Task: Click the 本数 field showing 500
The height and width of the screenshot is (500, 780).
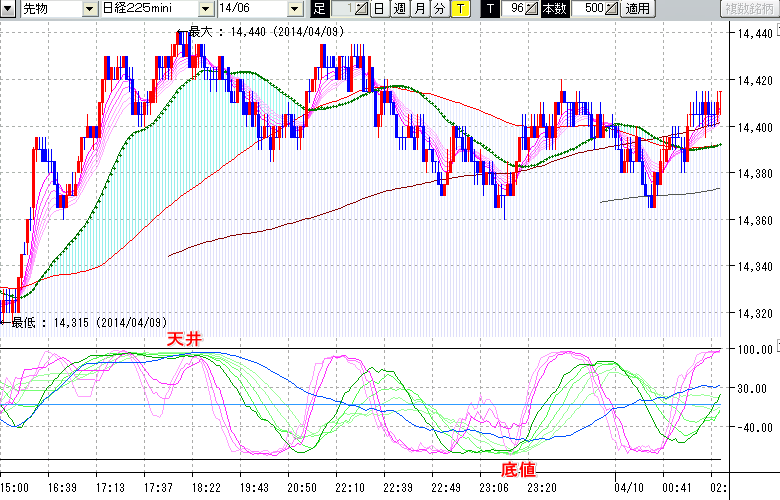Action: (x=588, y=9)
